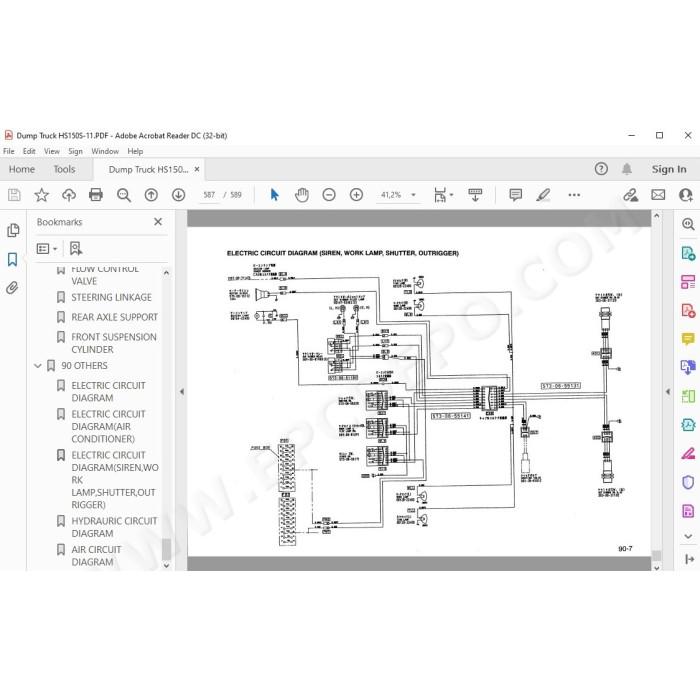The image size is (700, 700).
Task: Open notifications bell
Action: click(627, 169)
